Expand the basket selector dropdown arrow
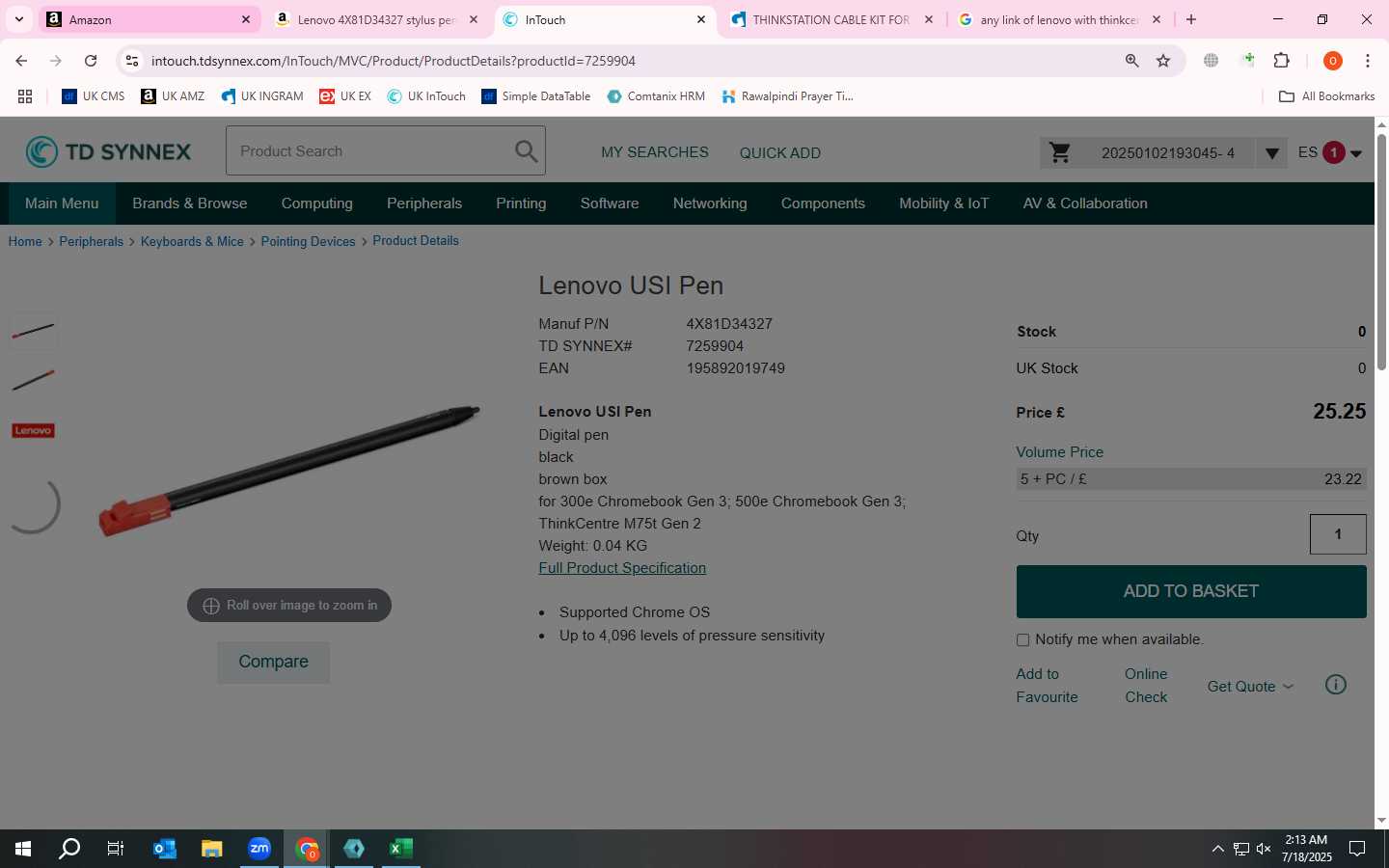Viewport: 1389px width, 868px height. pyautogui.click(x=1271, y=153)
